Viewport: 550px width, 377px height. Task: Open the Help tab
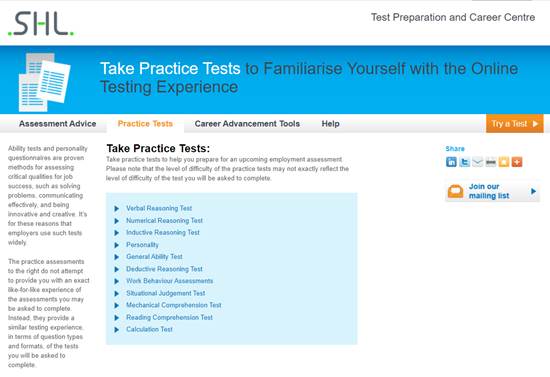[330, 124]
